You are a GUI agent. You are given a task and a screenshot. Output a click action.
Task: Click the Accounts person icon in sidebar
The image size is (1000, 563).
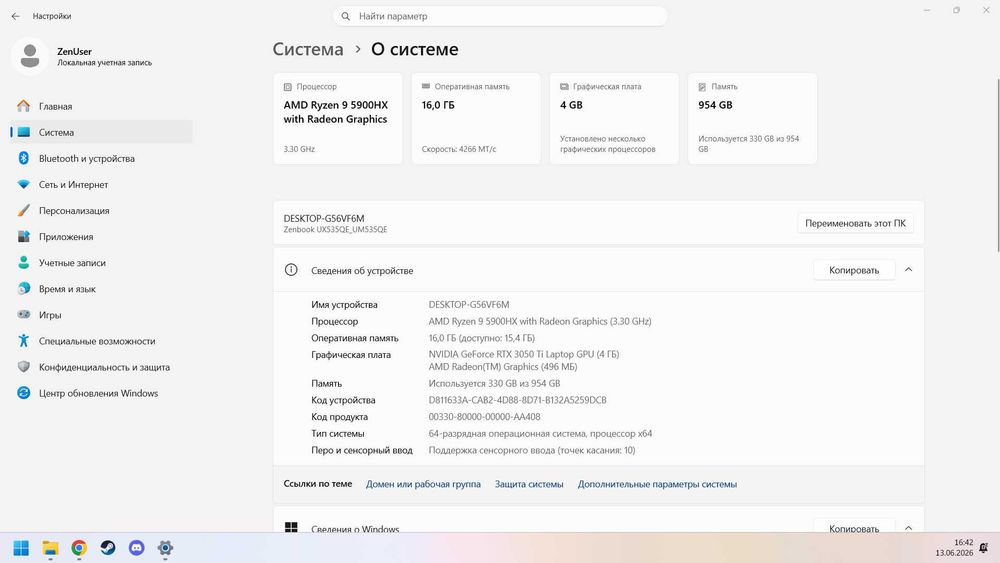[x=24, y=263]
